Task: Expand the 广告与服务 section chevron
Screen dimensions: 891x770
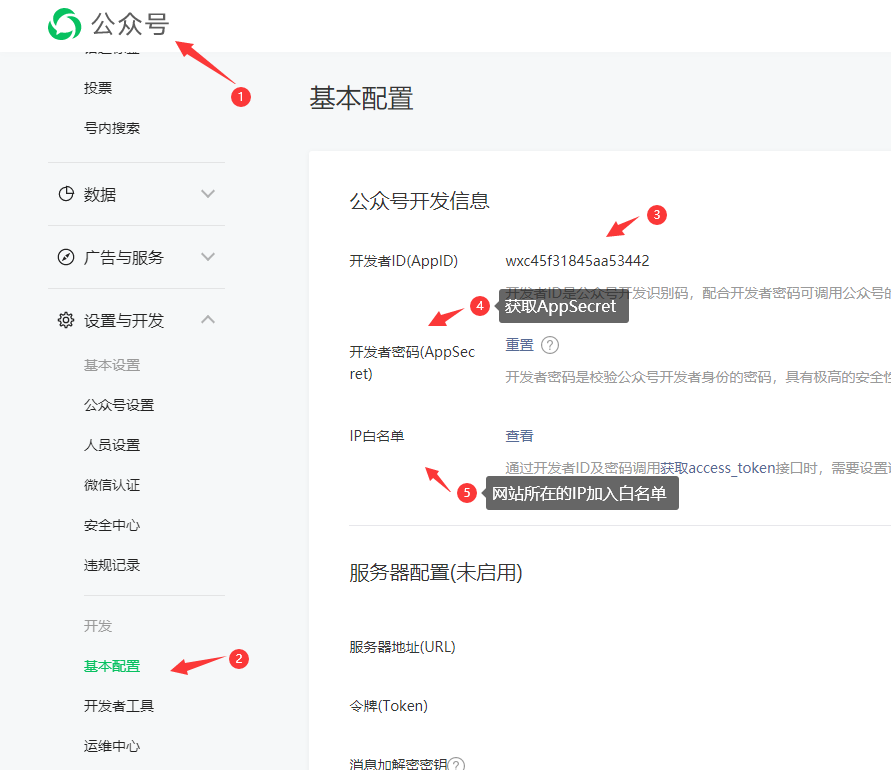Action: point(208,257)
